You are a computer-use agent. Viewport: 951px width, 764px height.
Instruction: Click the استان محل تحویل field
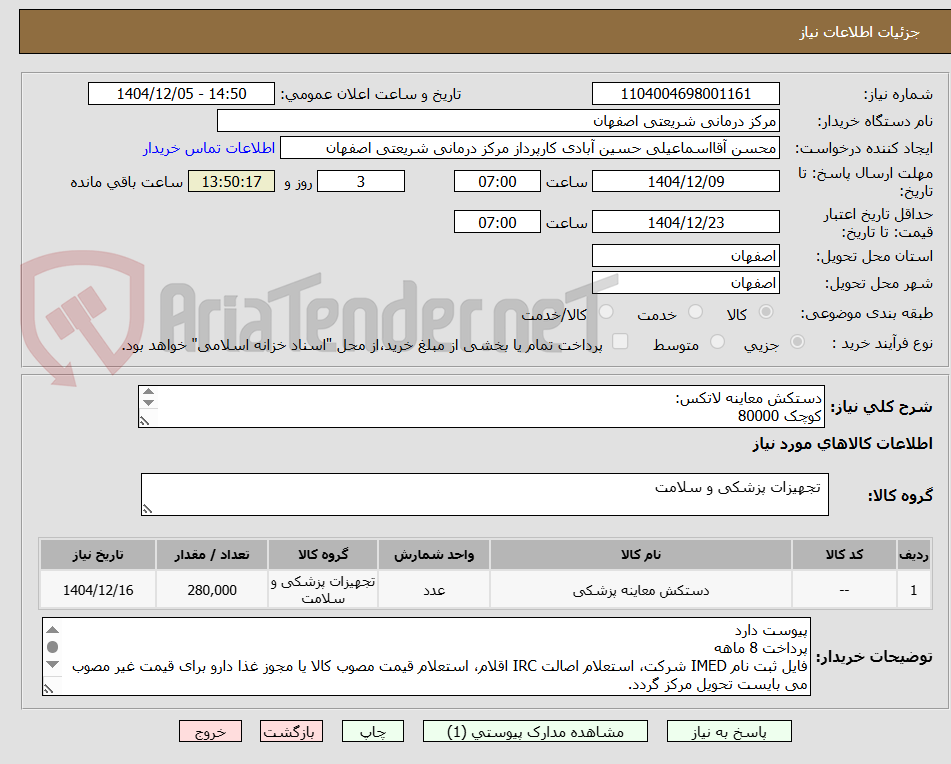(x=685, y=256)
